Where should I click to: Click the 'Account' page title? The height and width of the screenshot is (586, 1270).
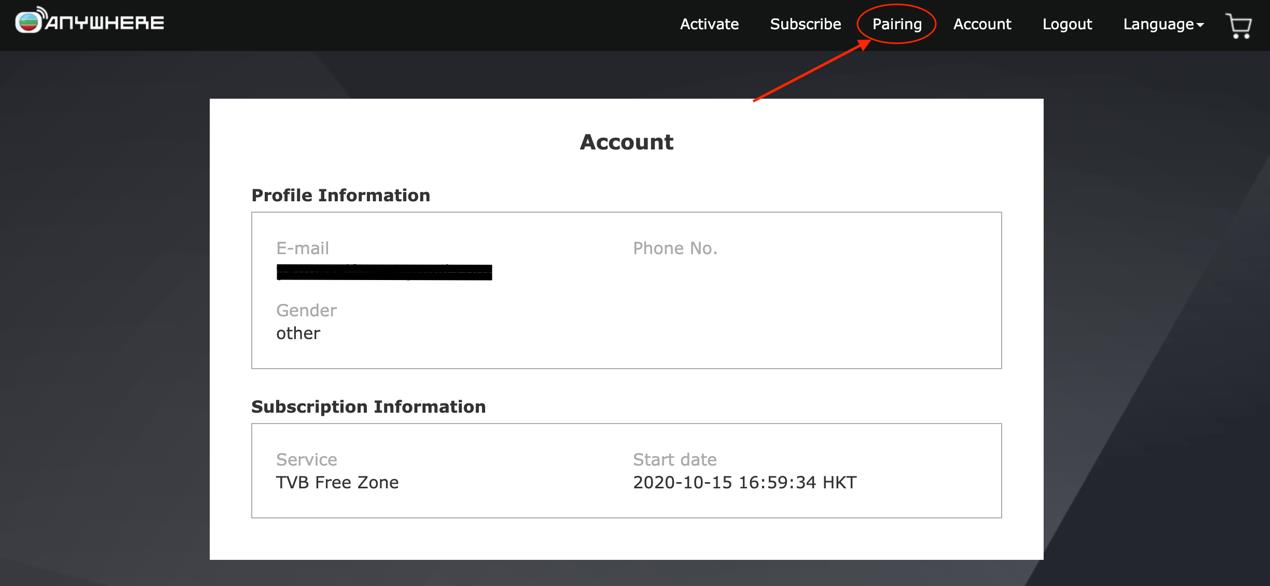coord(627,142)
